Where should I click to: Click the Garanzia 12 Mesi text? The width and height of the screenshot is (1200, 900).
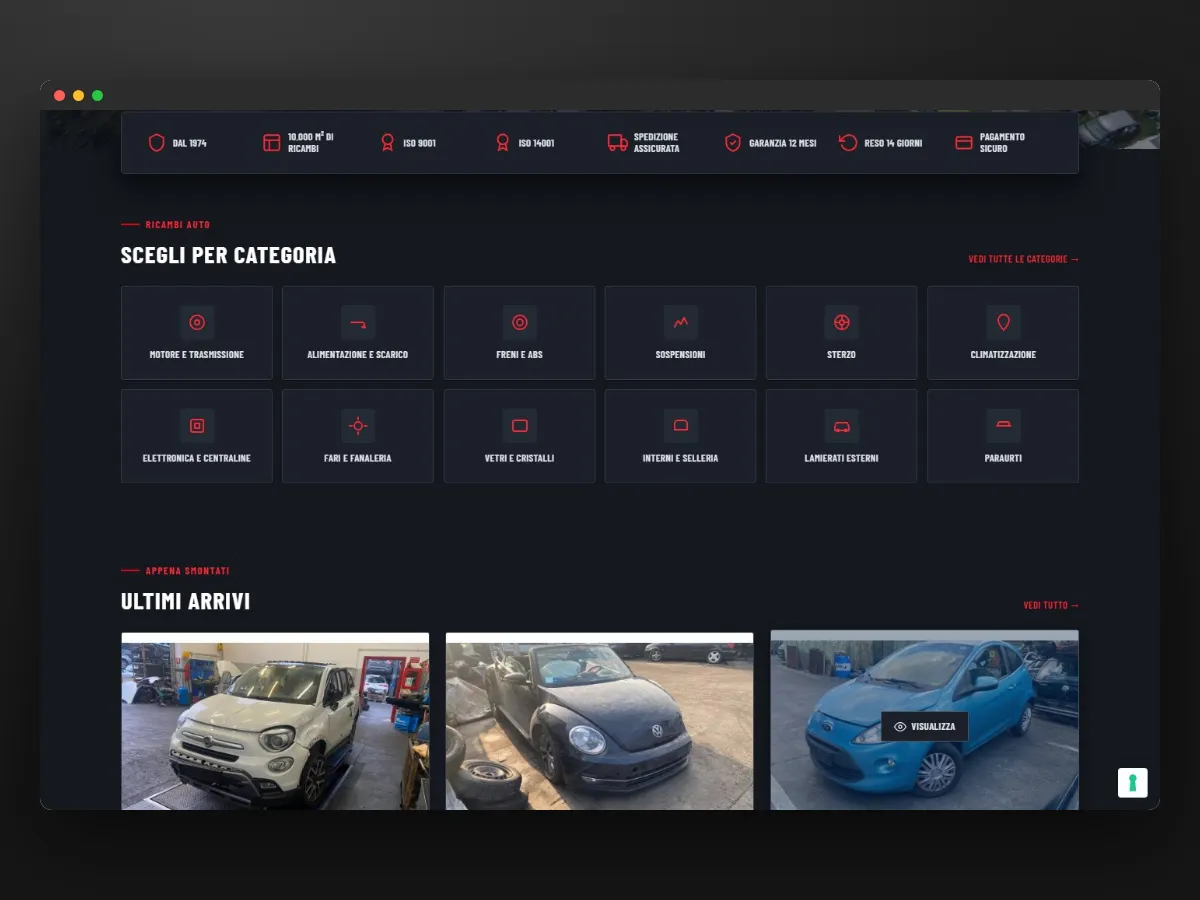coord(783,143)
